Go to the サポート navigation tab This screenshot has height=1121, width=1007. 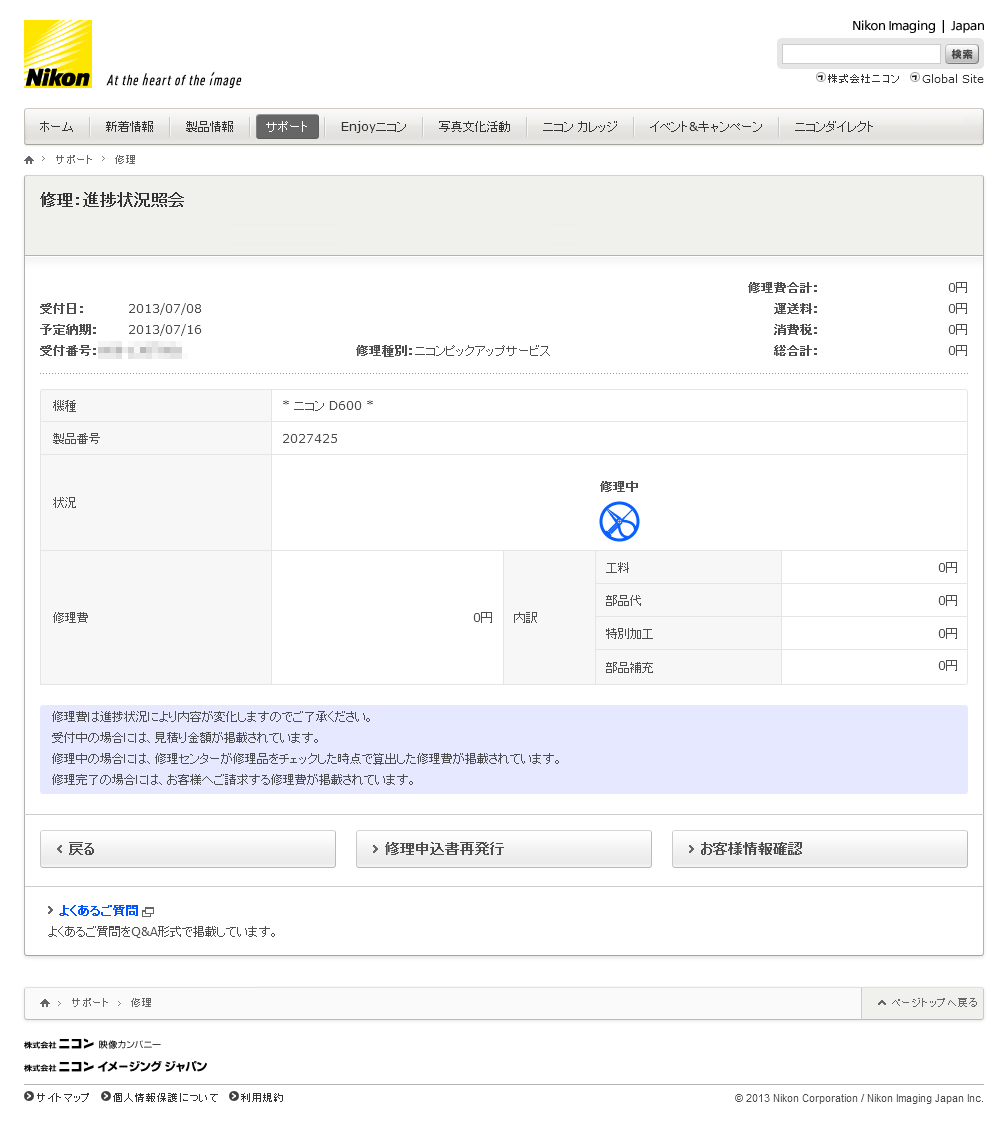pos(287,127)
